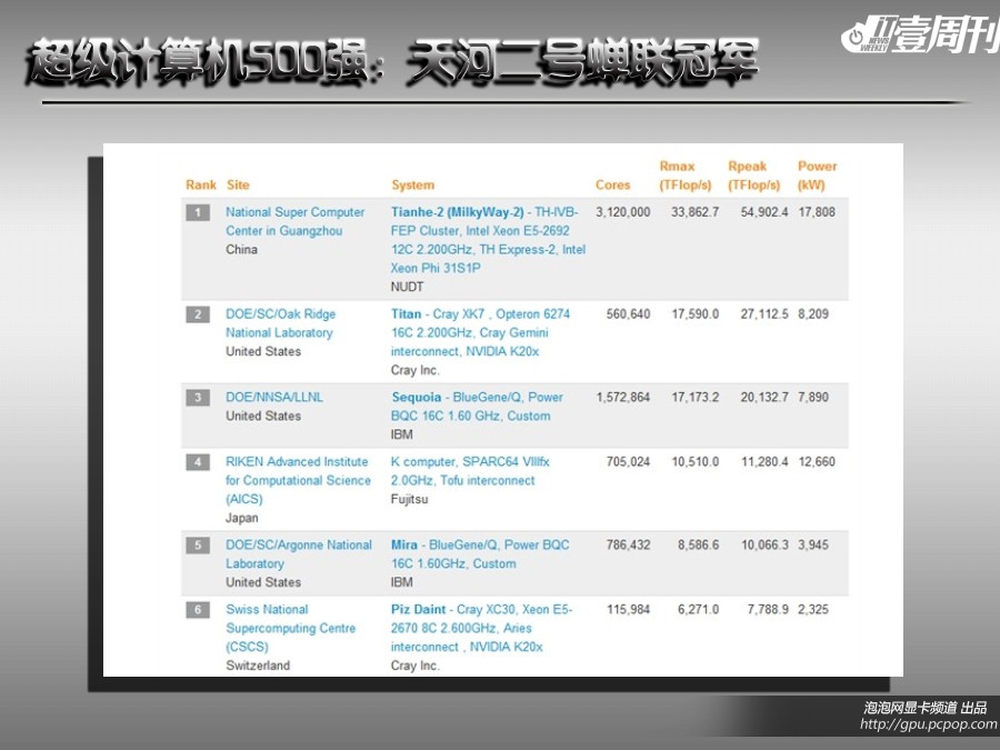Screen dimensions: 1000x750
Task: Click the Rmax value 6,271.0
Action: tap(698, 610)
